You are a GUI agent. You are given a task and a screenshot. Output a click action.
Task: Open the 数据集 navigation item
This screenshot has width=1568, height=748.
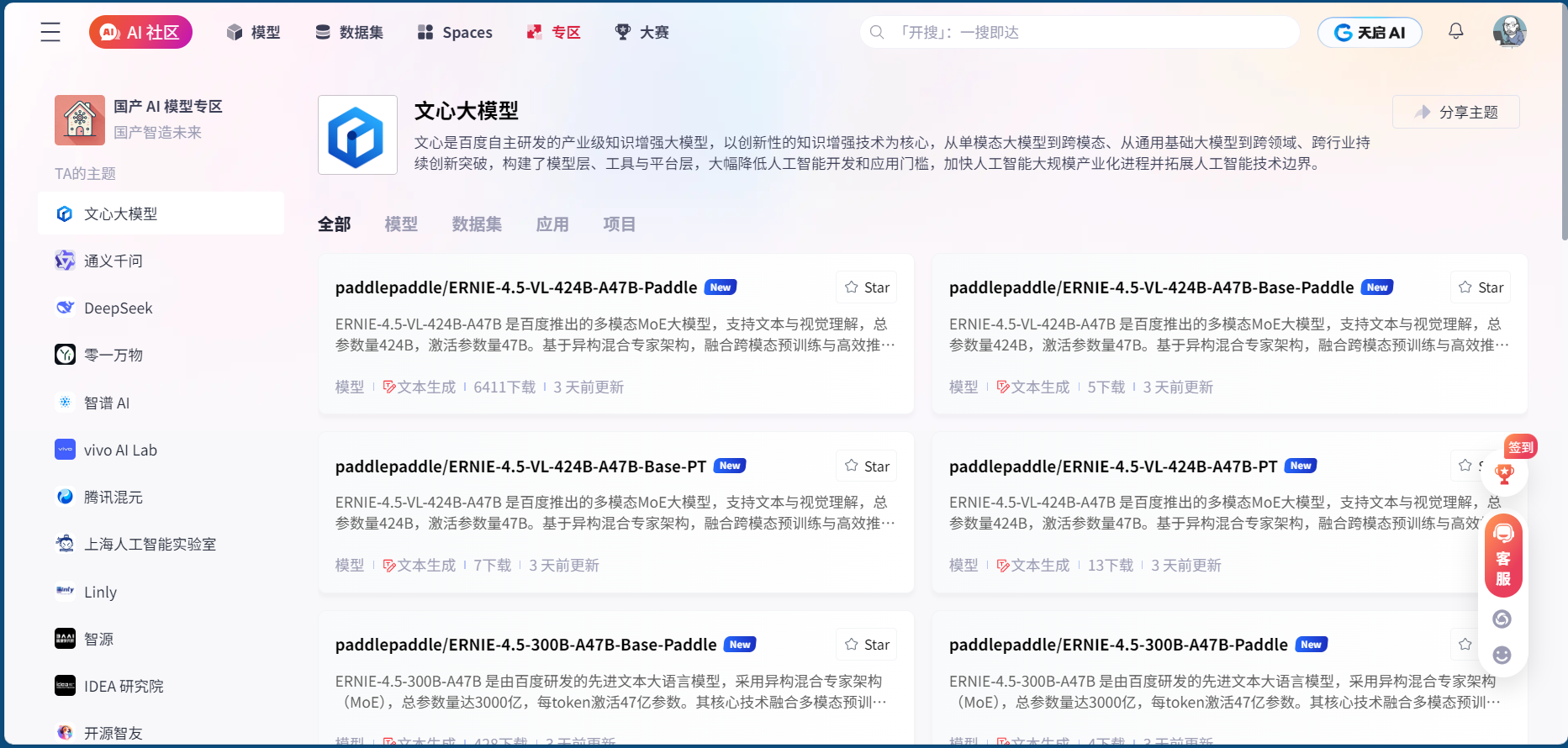point(349,32)
